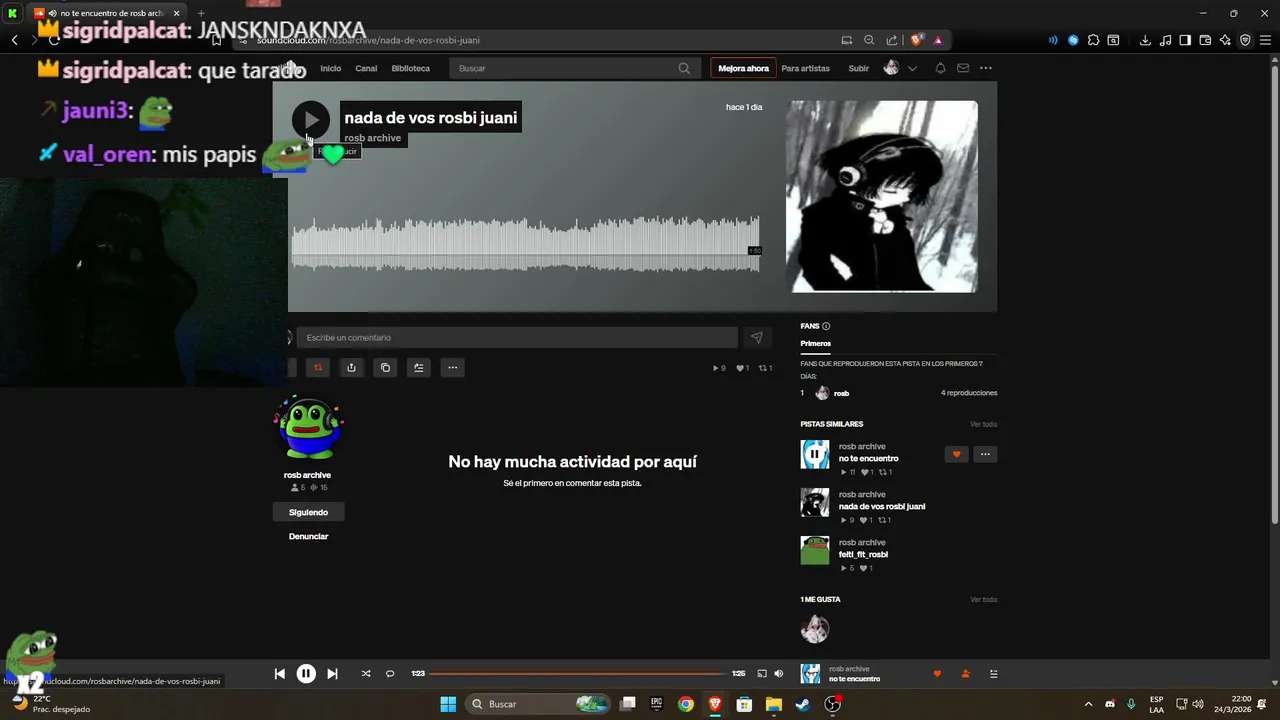1280x720 pixels.
Task: Click the search magnifier in SoundCloud search box
Action: click(x=684, y=68)
